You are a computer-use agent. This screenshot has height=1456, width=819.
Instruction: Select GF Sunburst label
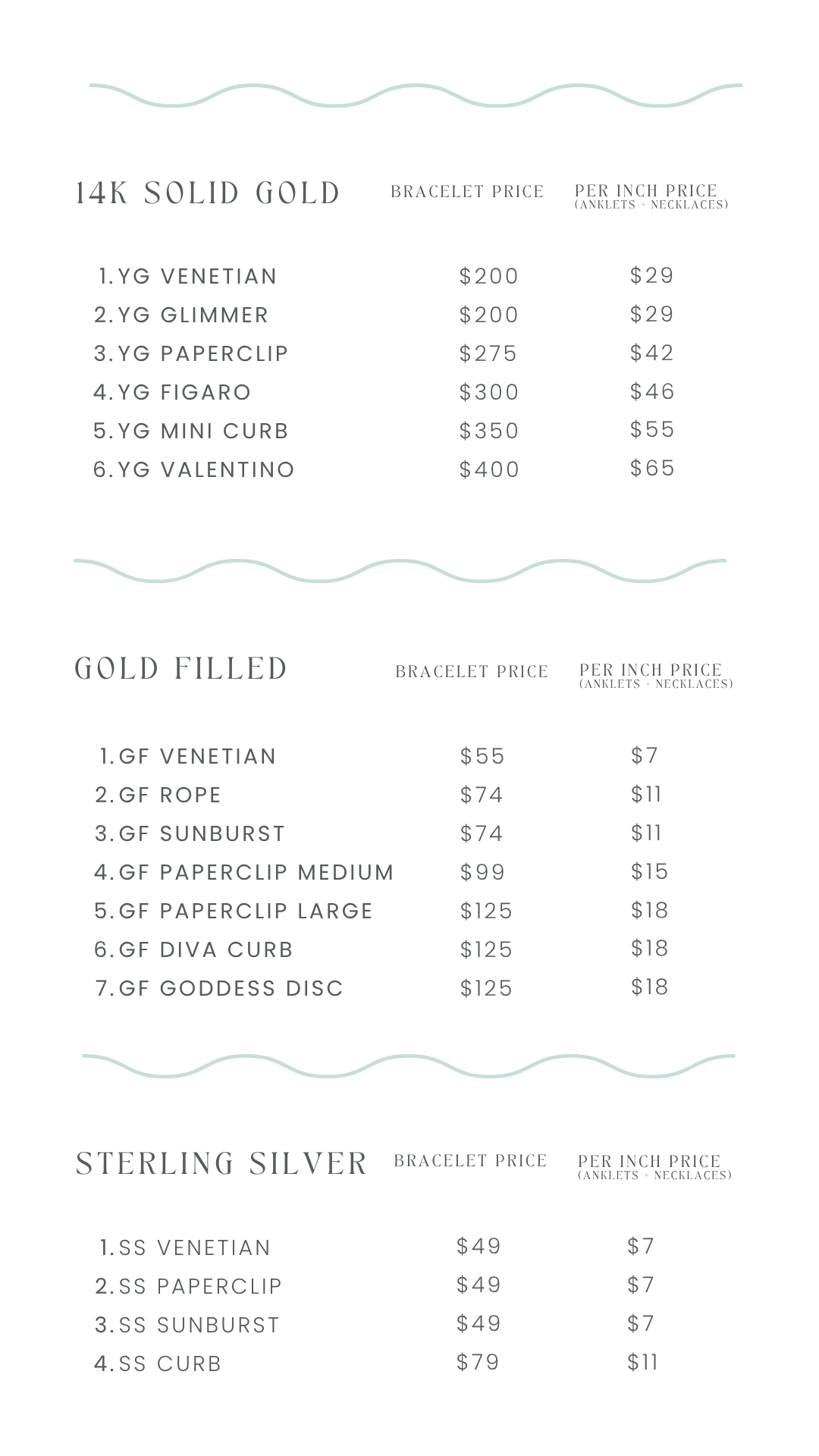tap(190, 834)
